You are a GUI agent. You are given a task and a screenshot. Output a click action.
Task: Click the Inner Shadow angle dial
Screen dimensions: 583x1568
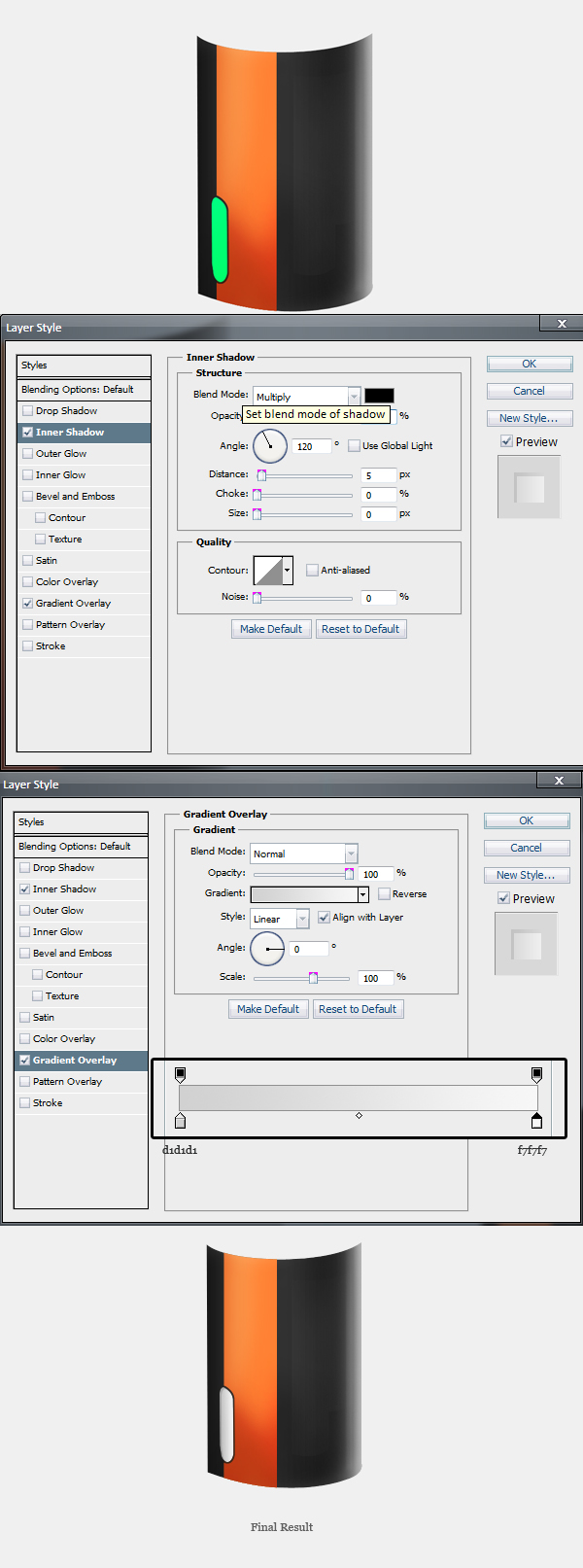[x=270, y=446]
